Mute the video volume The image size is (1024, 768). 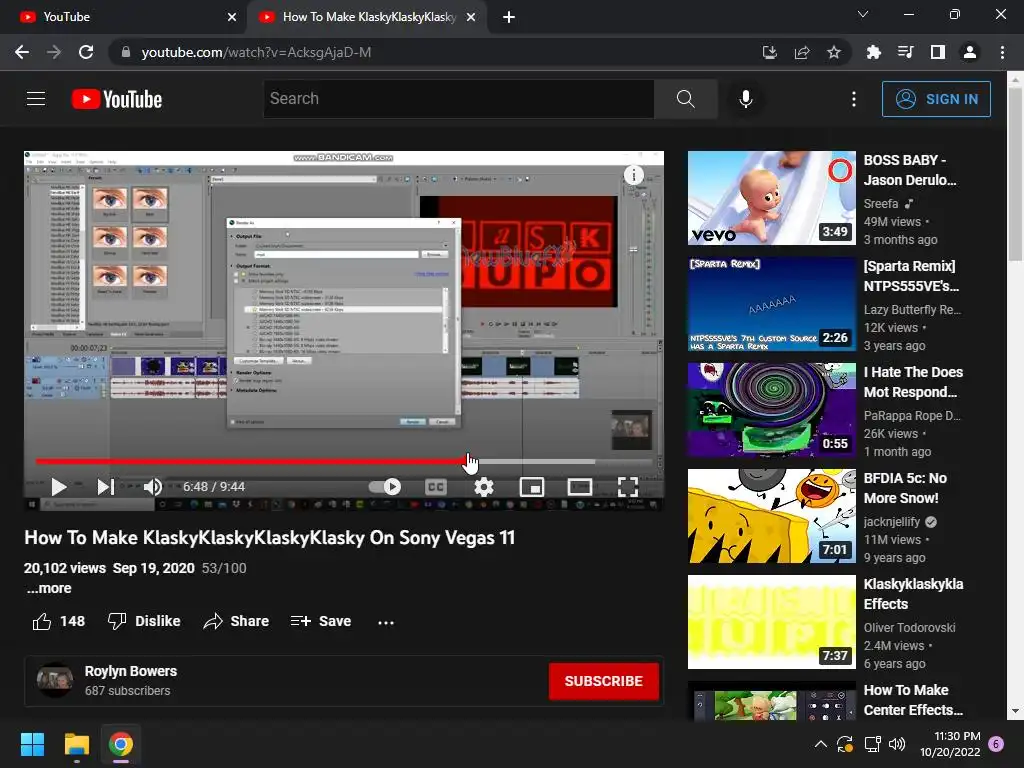152,487
